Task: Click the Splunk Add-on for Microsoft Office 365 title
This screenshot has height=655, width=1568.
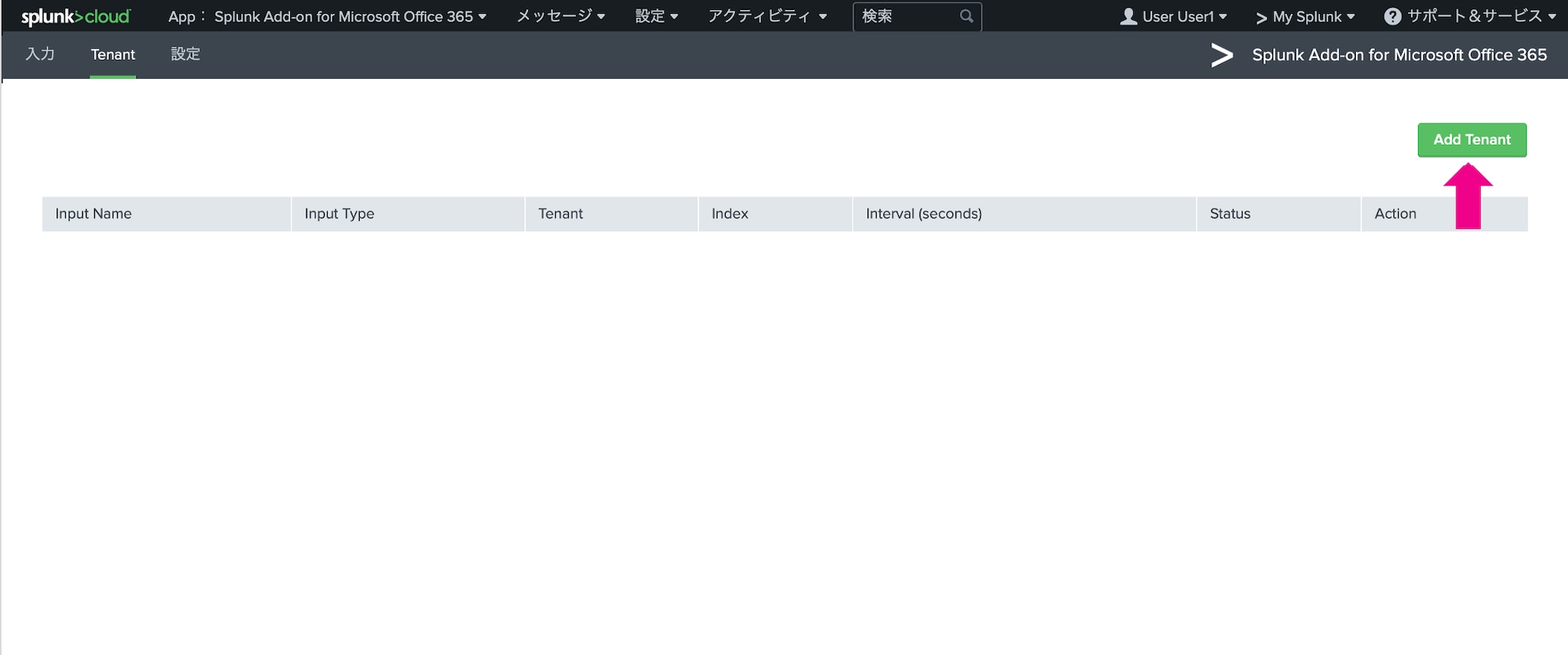Action: pos(1399,55)
